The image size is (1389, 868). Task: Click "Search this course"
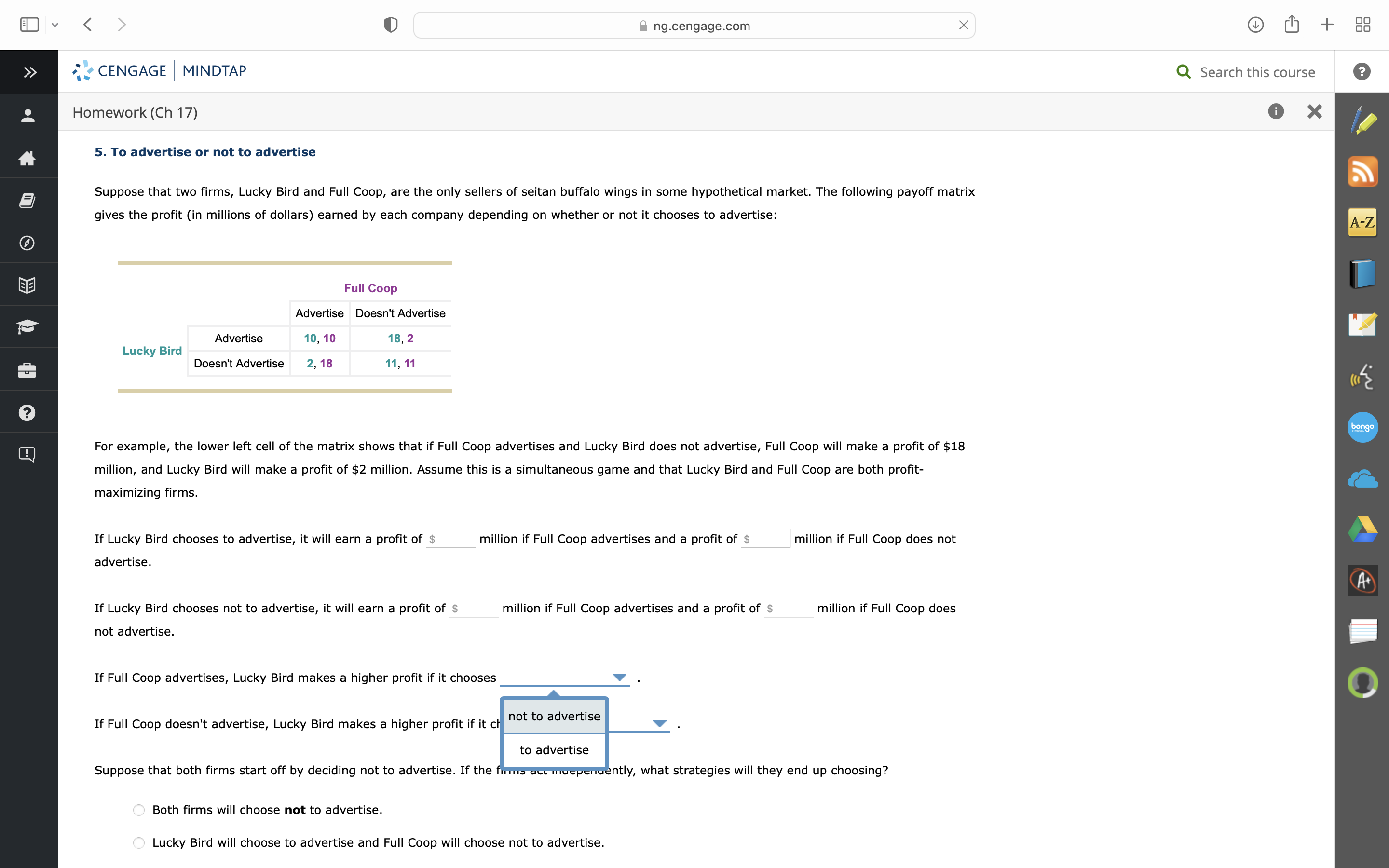pos(1256,72)
